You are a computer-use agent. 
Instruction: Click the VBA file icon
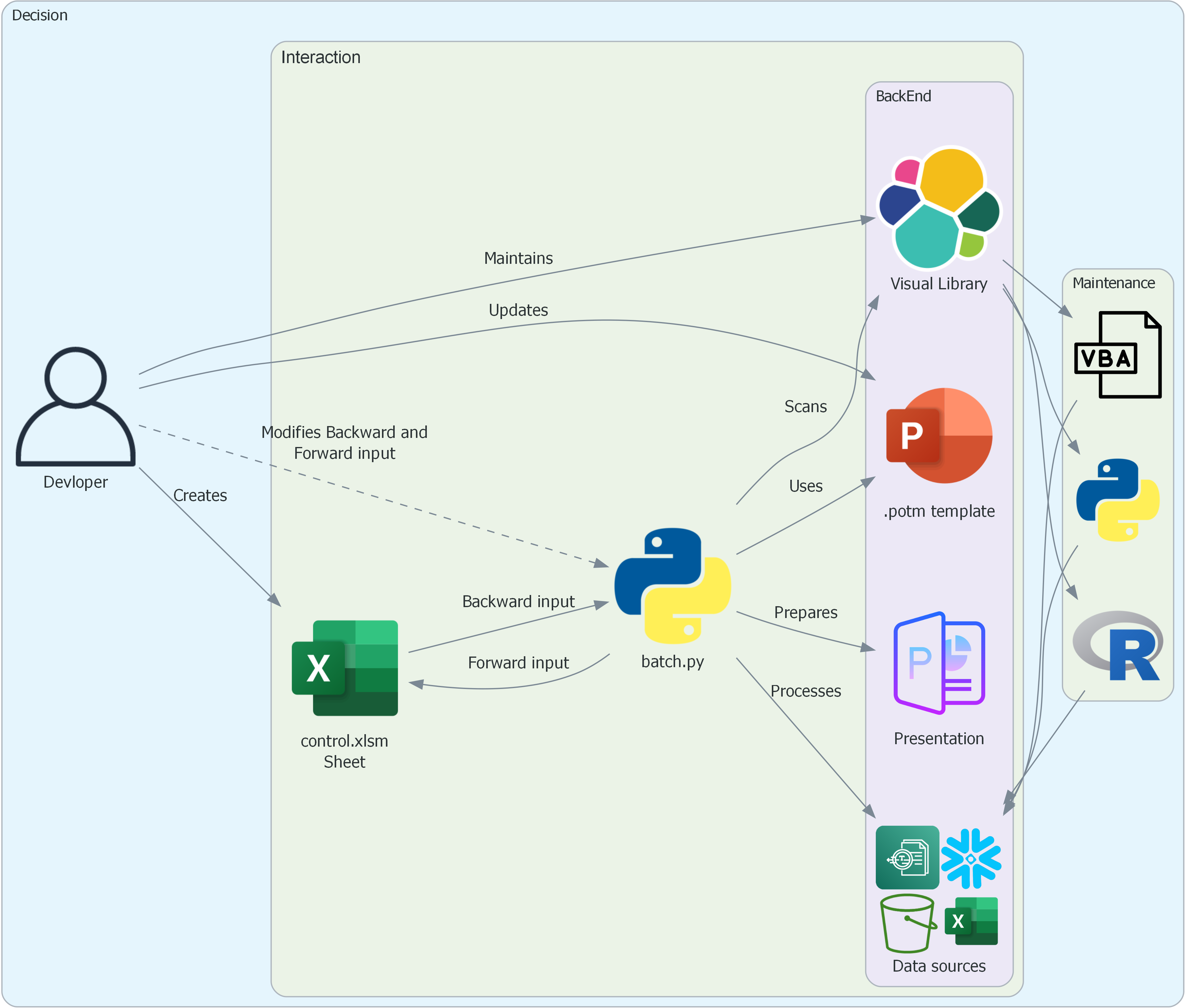click(x=1118, y=354)
